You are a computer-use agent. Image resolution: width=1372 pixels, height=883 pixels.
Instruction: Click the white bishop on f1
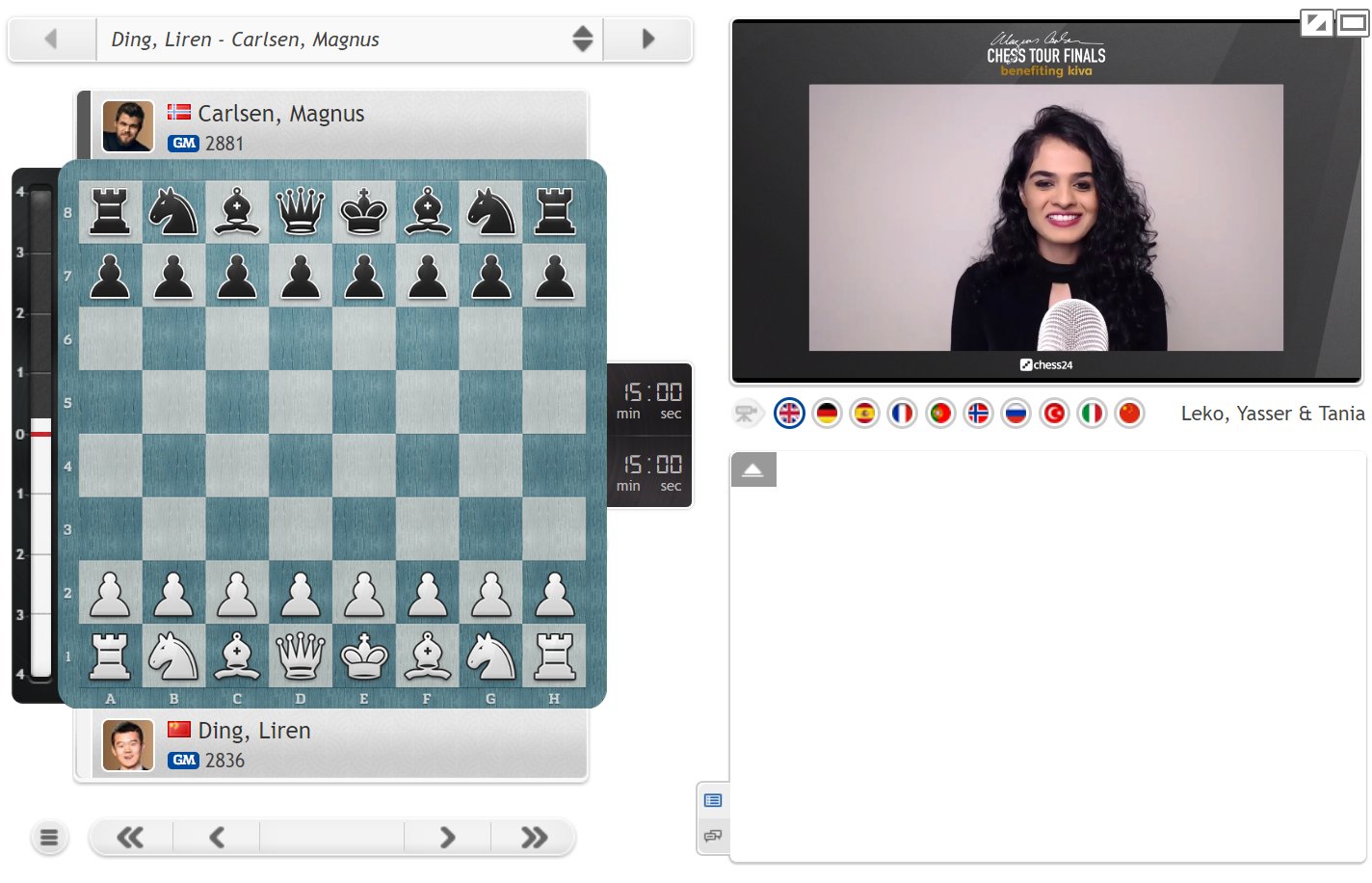pyautogui.click(x=428, y=656)
